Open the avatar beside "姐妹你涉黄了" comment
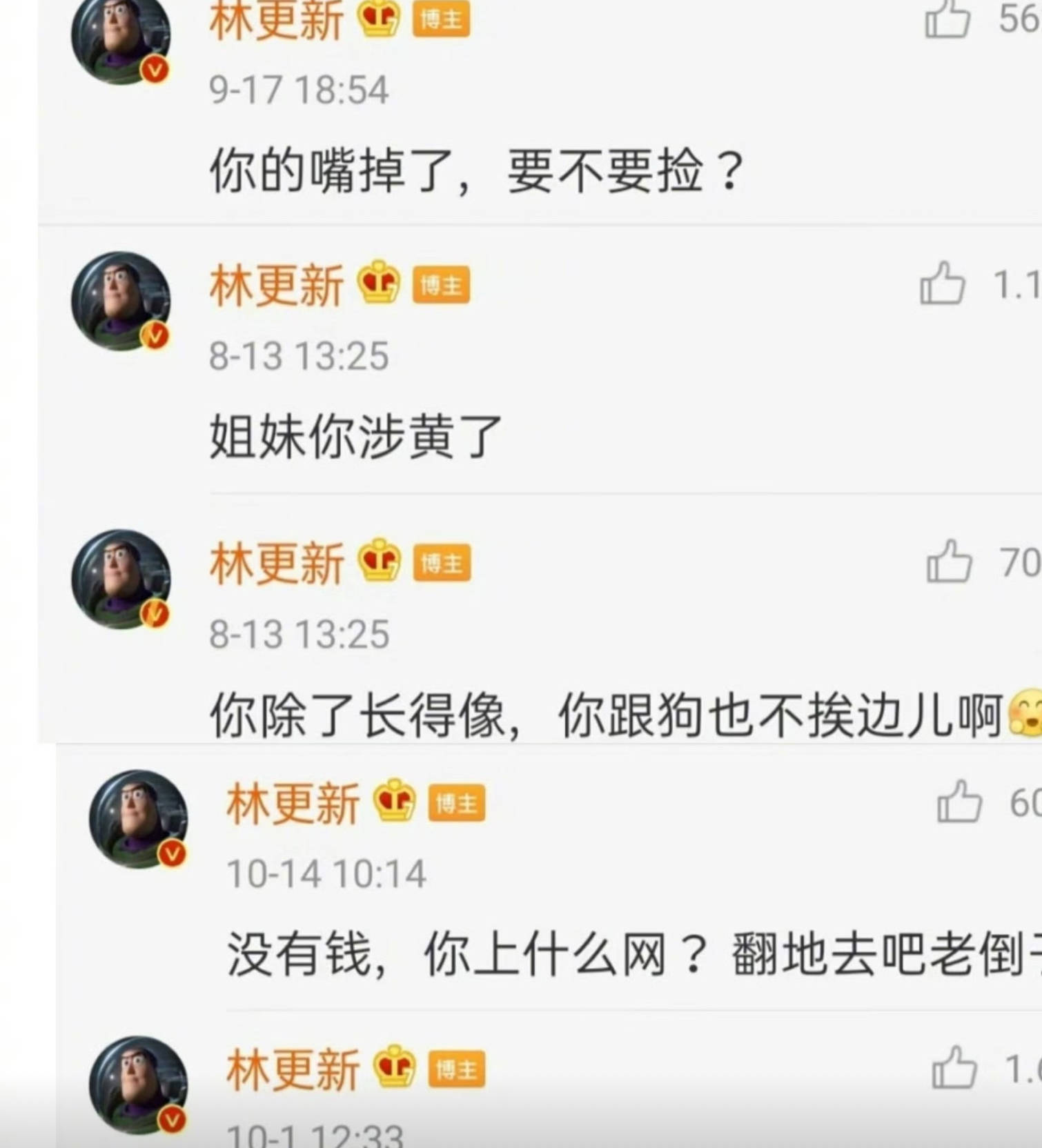The image size is (1042, 1148). [x=121, y=301]
